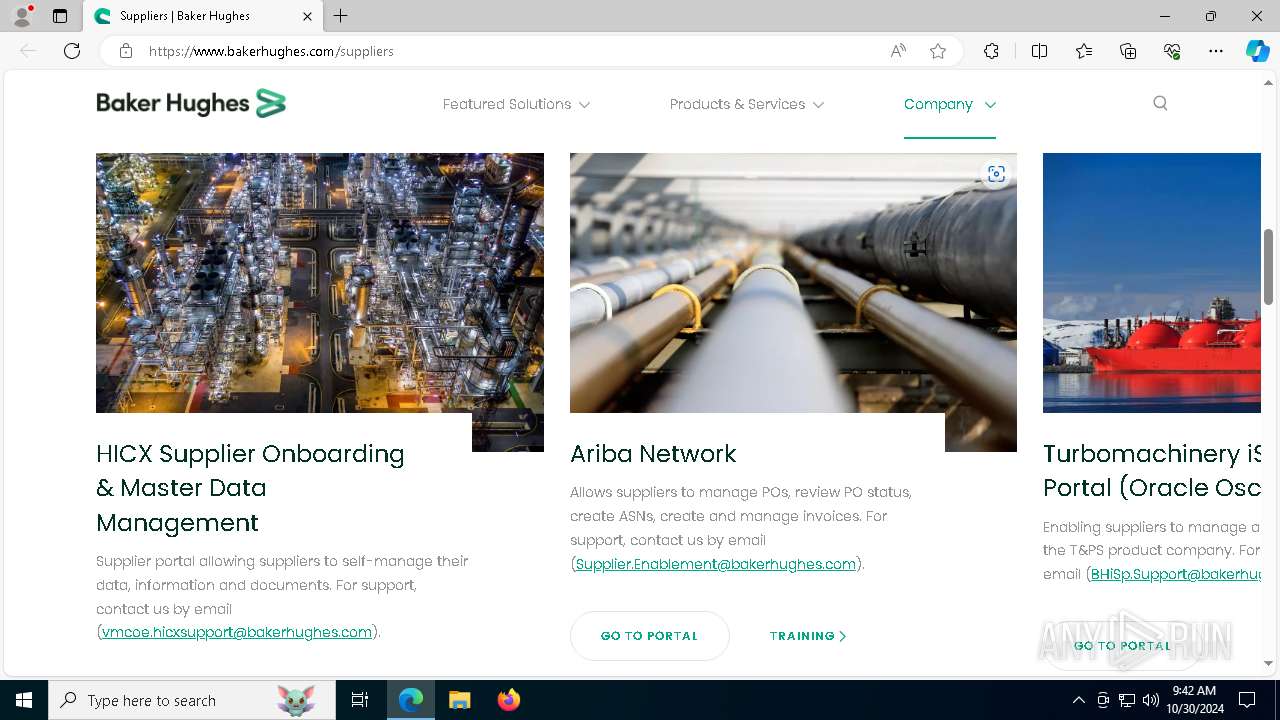Click Turbomachinery GO TO PORTAL button
1280x720 pixels.
[1122, 646]
